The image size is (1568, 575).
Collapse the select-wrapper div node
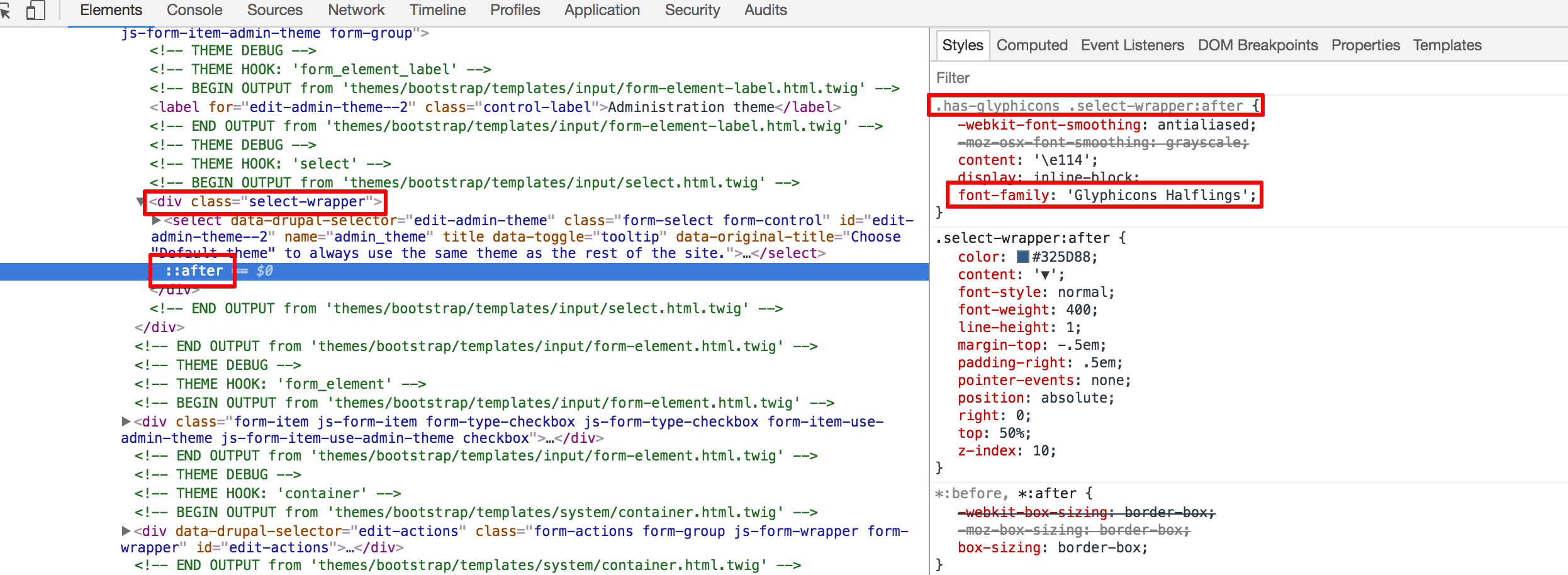[140, 202]
